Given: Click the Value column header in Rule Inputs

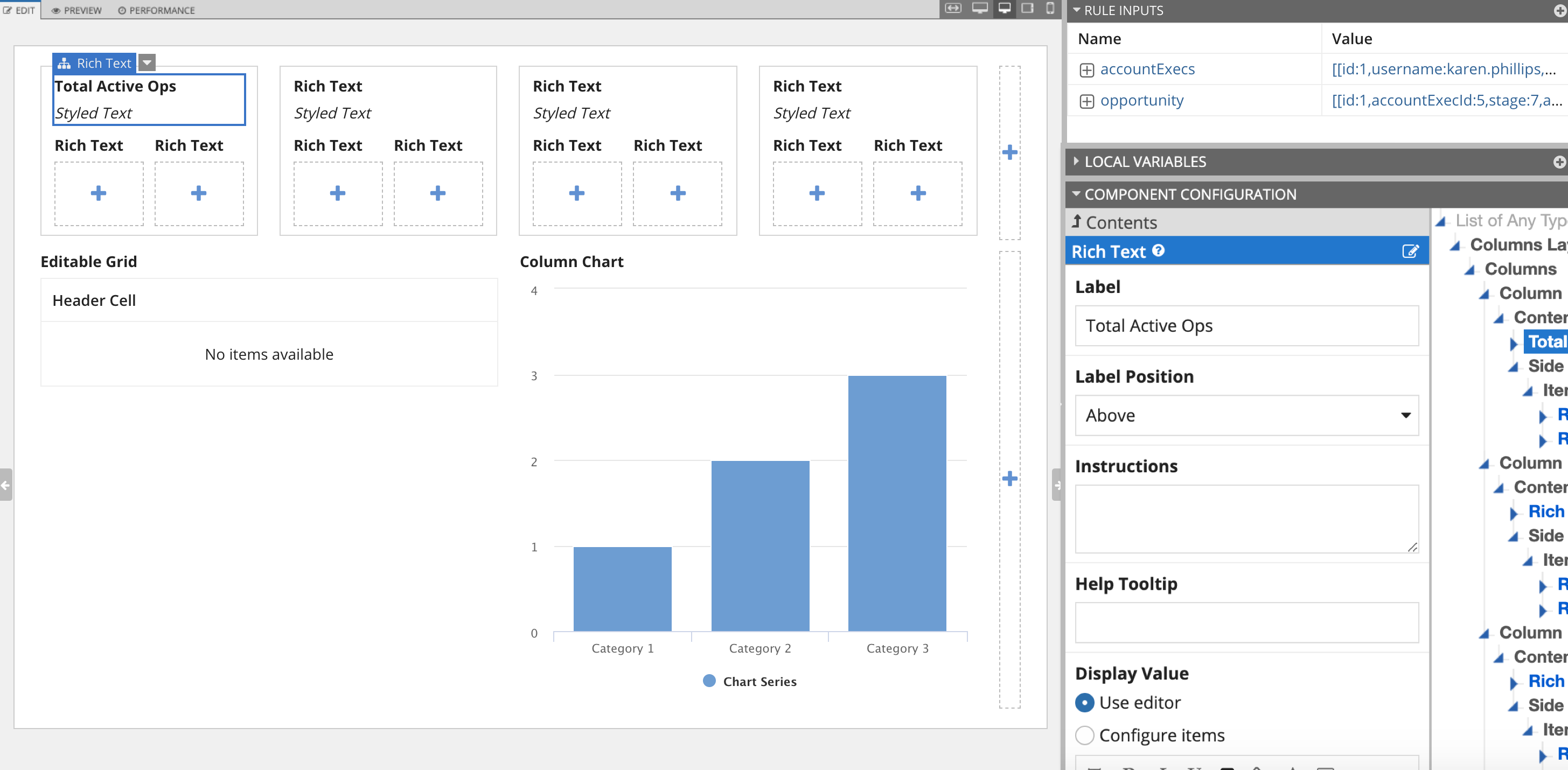Looking at the screenshot, I should pos(1351,39).
